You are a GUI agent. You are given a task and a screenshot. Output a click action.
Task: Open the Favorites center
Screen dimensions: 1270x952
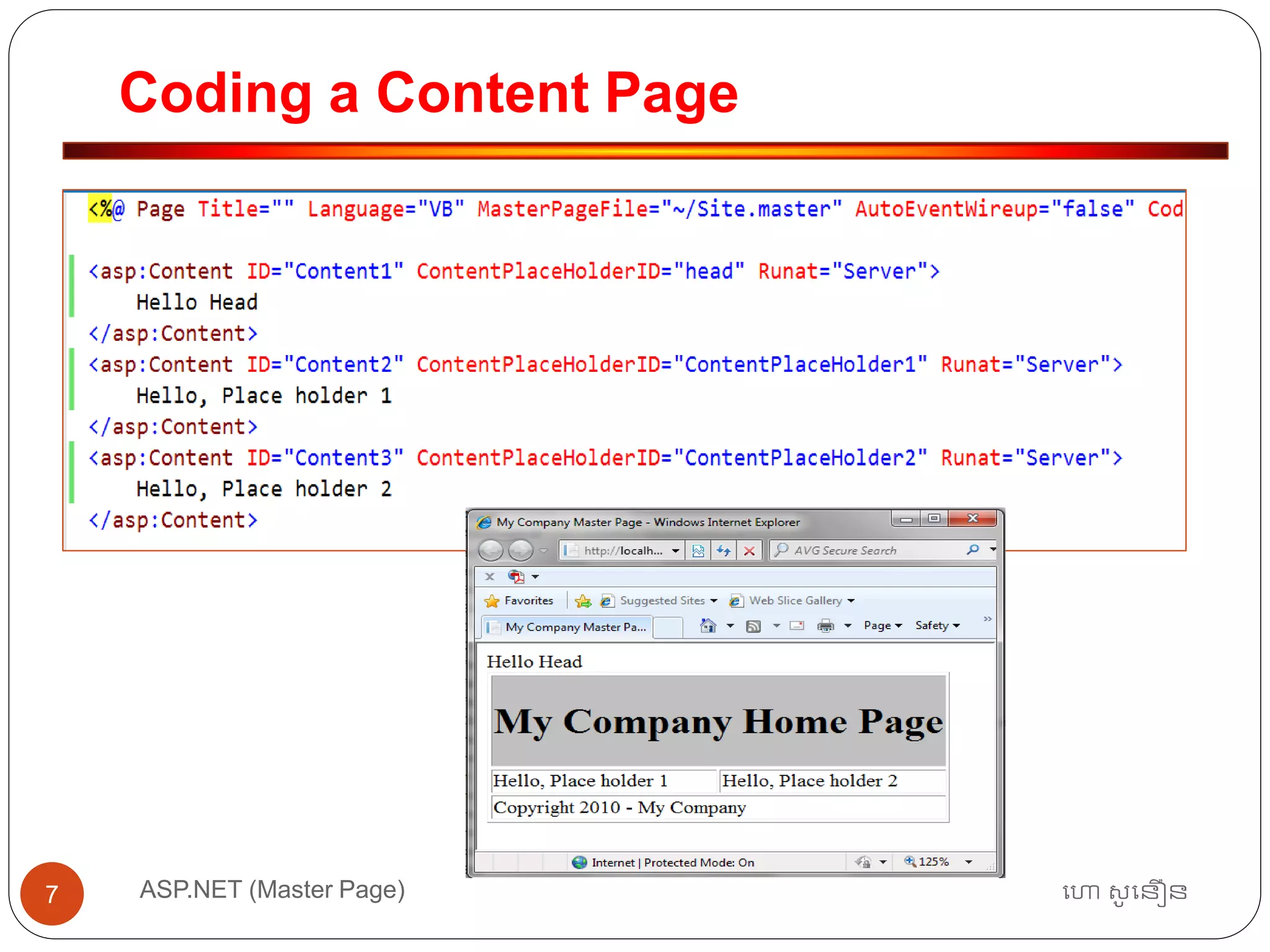click(518, 601)
